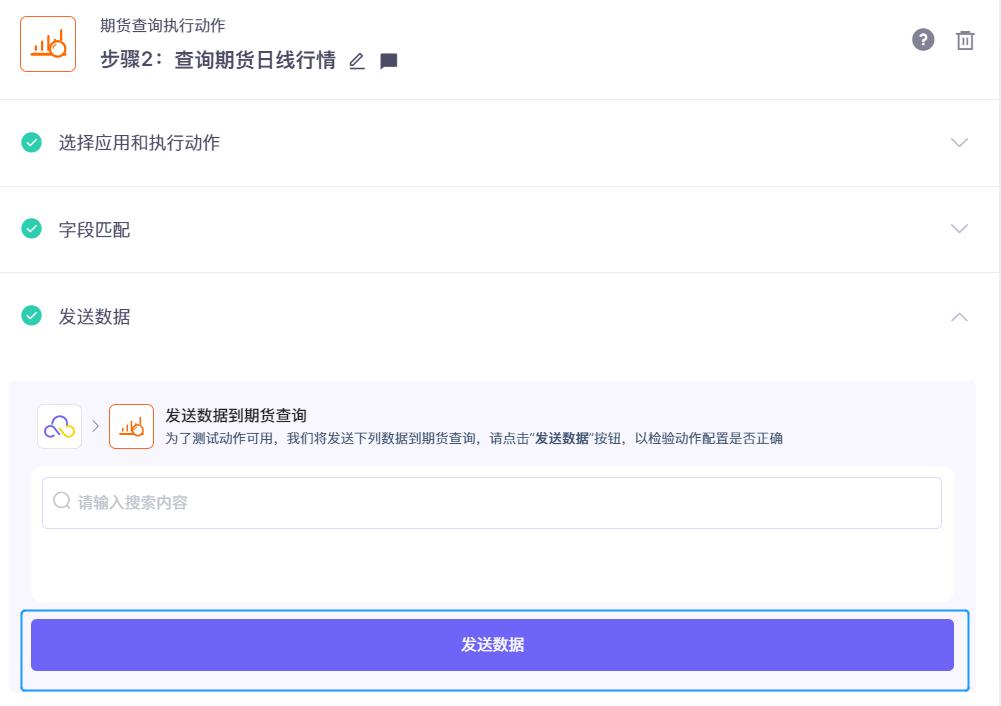Click the pencil icon to rename step 2
This screenshot has height=706, width=1001.
coord(357,61)
